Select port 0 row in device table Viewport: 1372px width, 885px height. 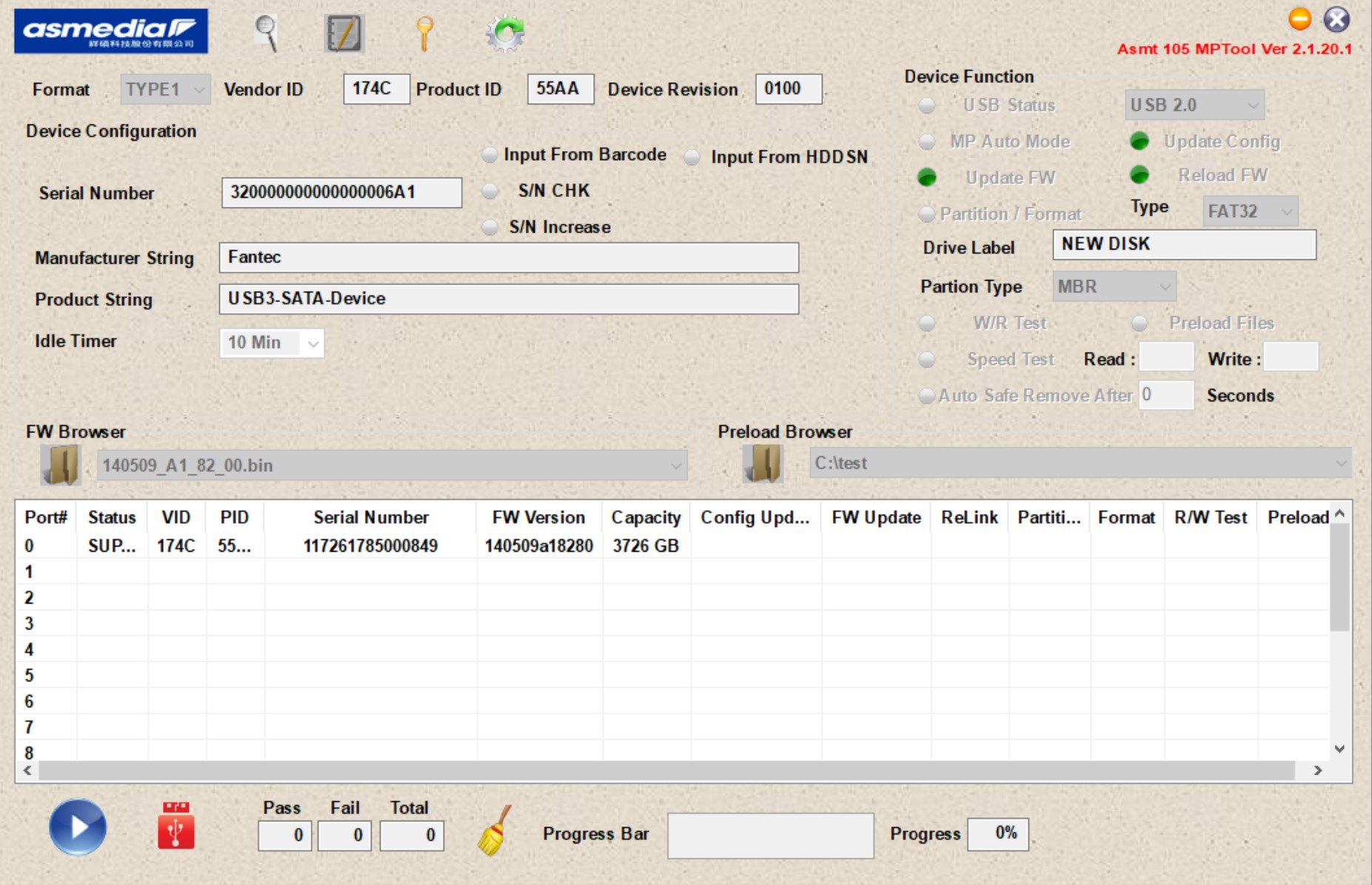tap(296, 544)
